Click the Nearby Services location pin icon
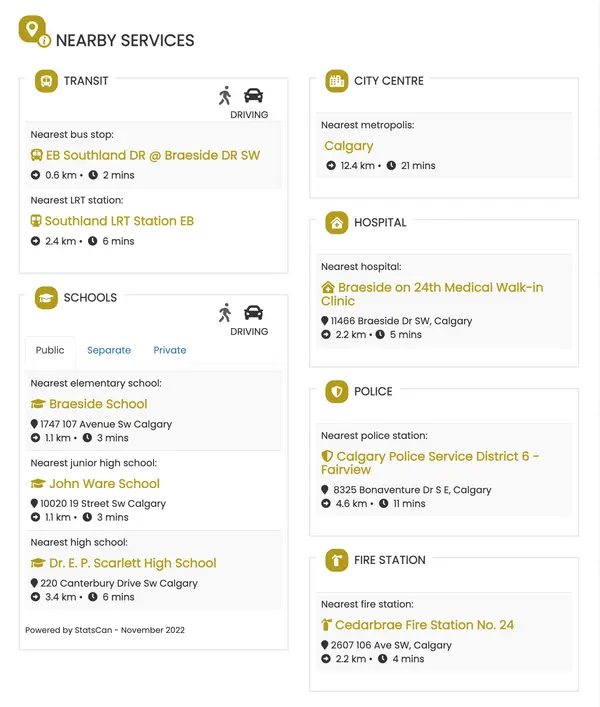This screenshot has width=600, height=707. [x=34, y=31]
